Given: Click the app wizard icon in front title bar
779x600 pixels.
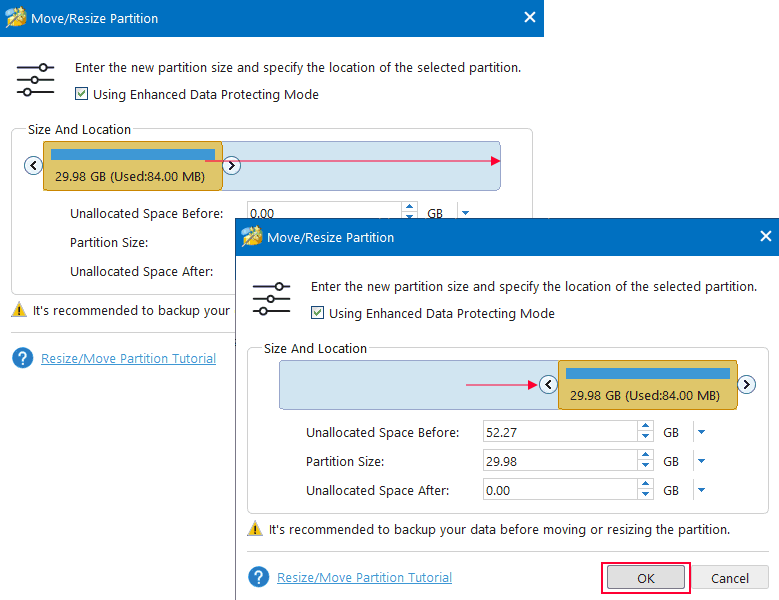Looking at the screenshot, I should tap(252, 236).
